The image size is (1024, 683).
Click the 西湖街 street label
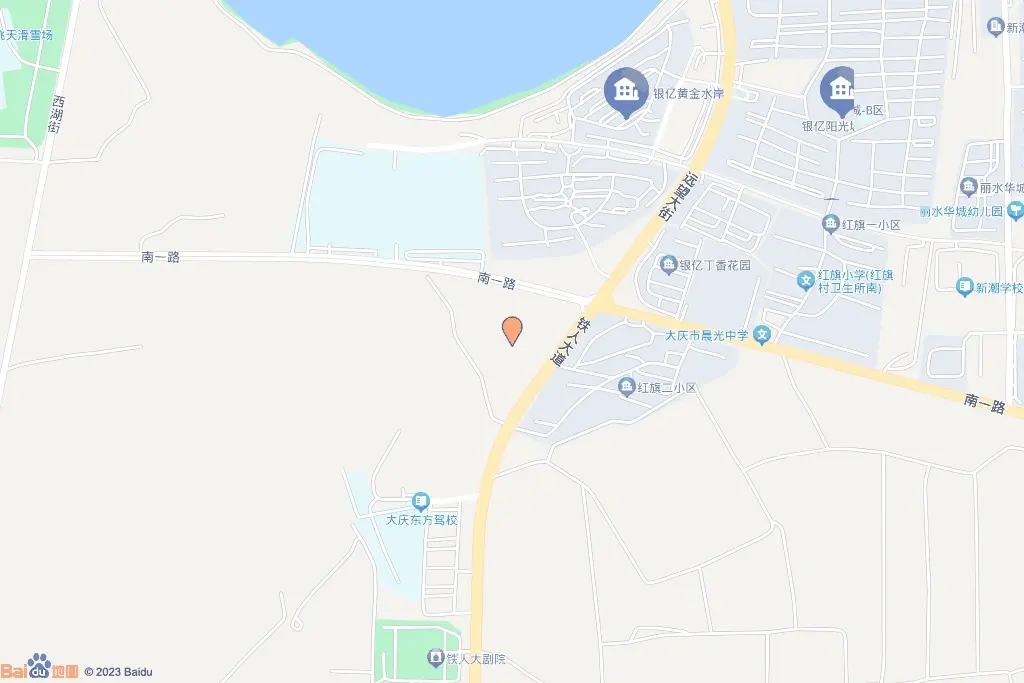point(56,114)
